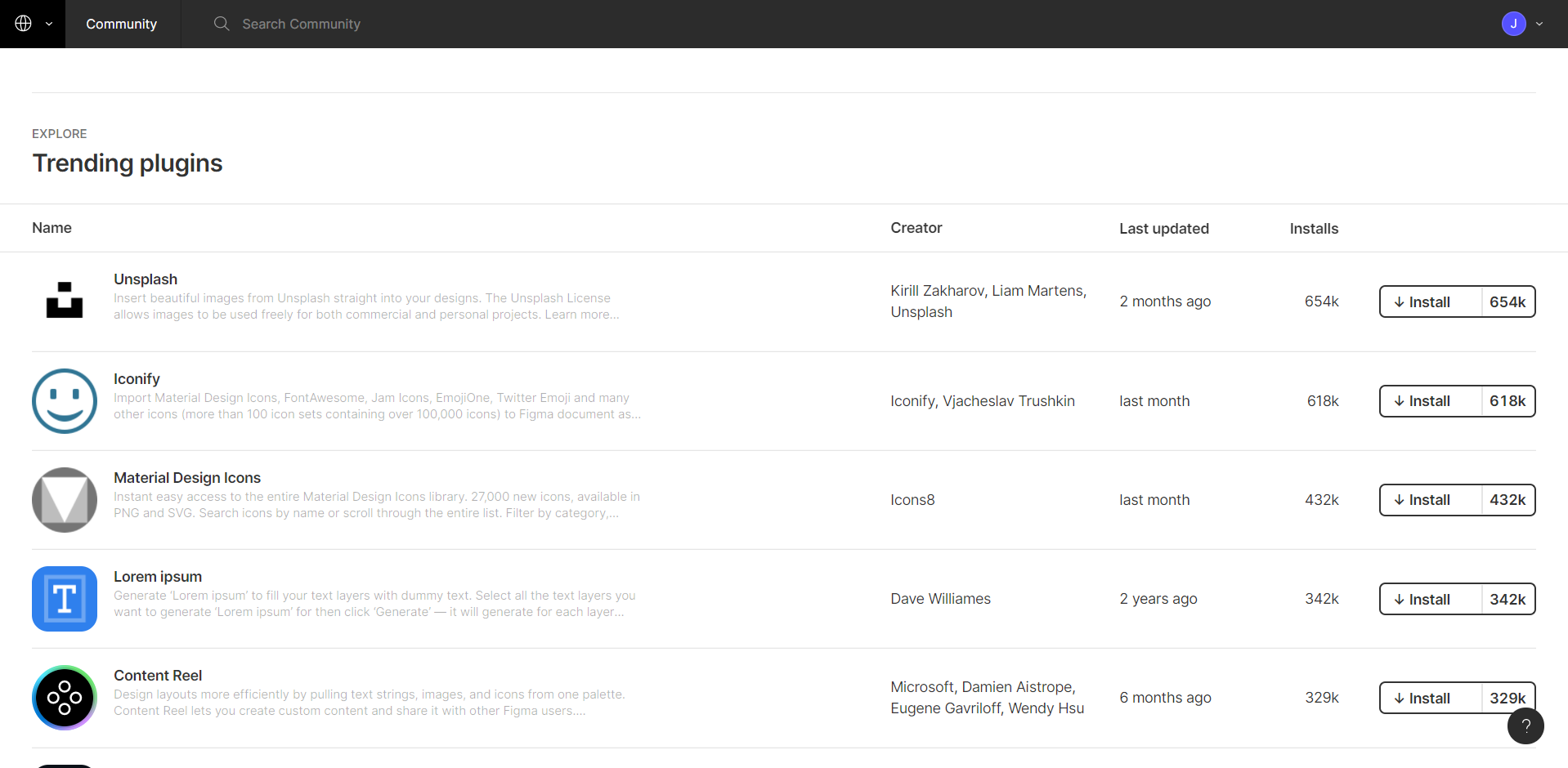Viewport: 1568px width, 768px height.
Task: Open the Lorem ipsum plugin icon
Action: (x=65, y=599)
